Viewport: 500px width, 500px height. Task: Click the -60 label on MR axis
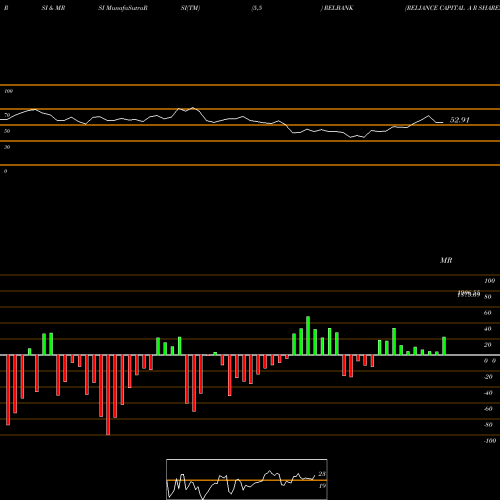[488, 409]
